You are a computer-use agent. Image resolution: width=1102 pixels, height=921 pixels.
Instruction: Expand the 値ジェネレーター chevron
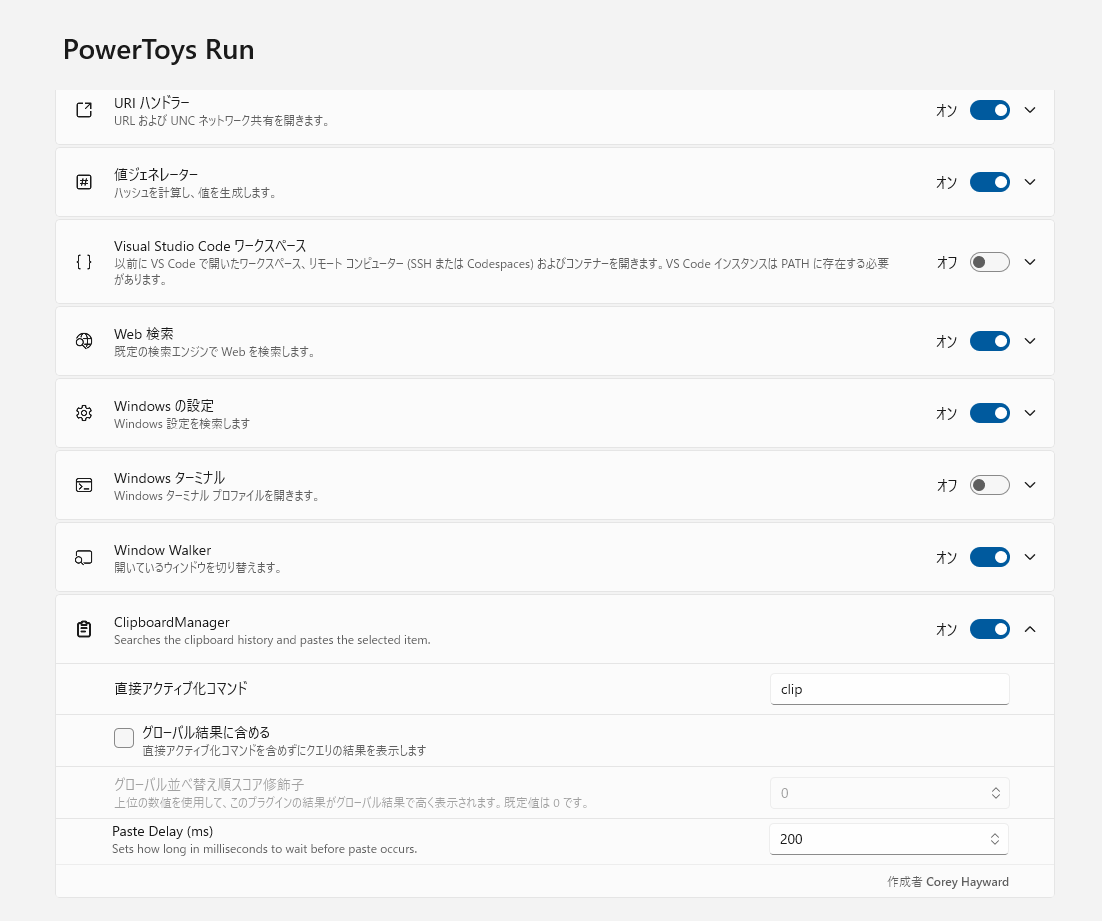1030,182
